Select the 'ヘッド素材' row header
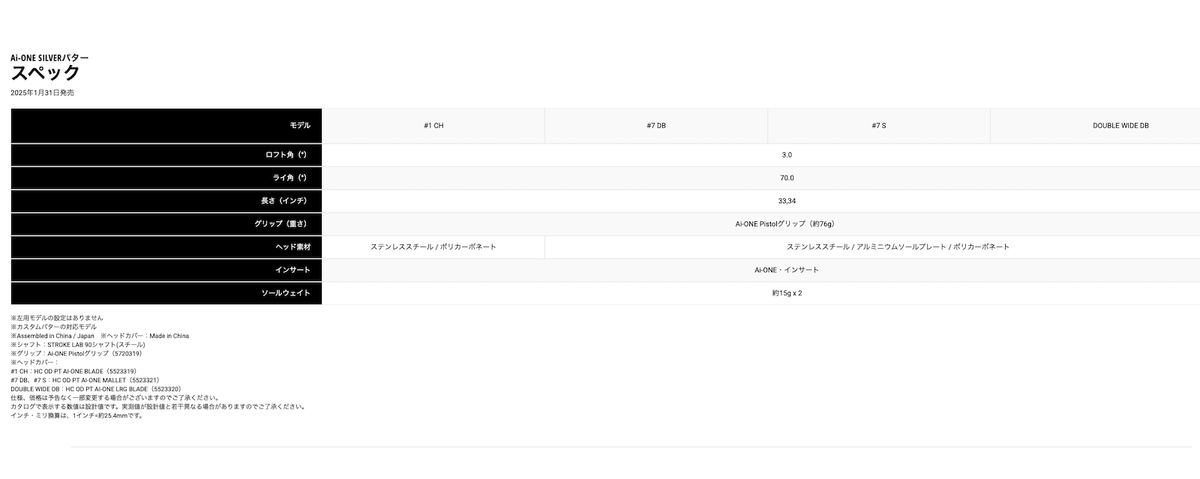The height and width of the screenshot is (479, 1200). click(167, 247)
